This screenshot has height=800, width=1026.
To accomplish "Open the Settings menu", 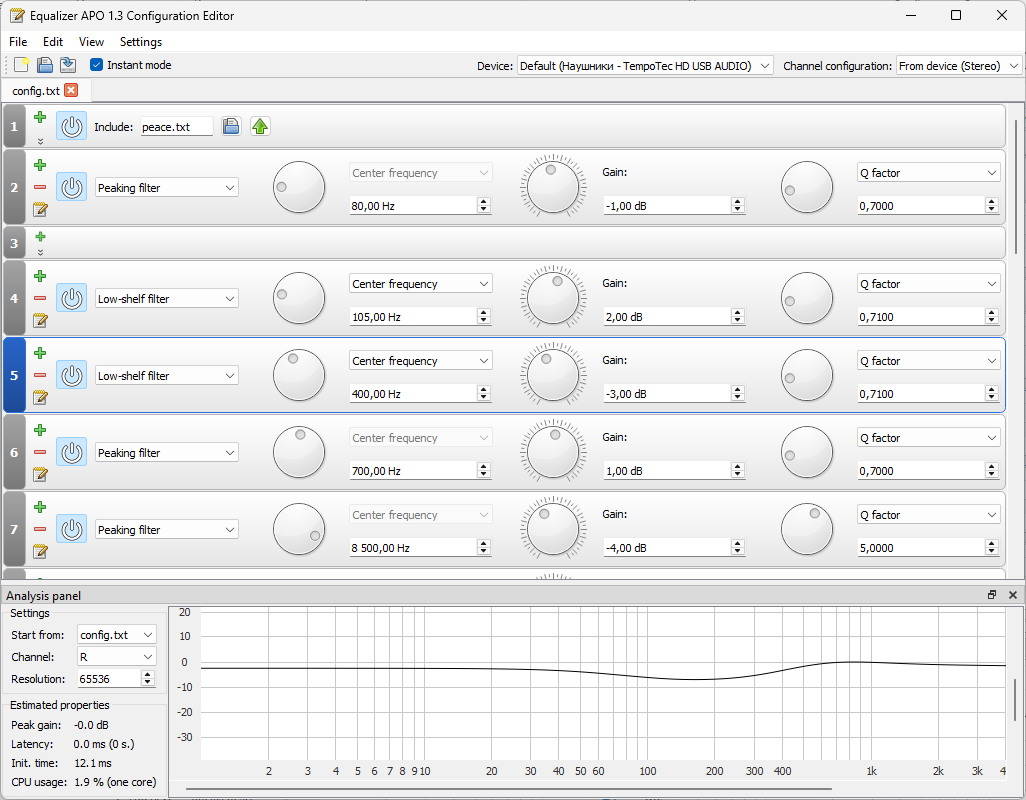I will pyautogui.click(x=140, y=42).
